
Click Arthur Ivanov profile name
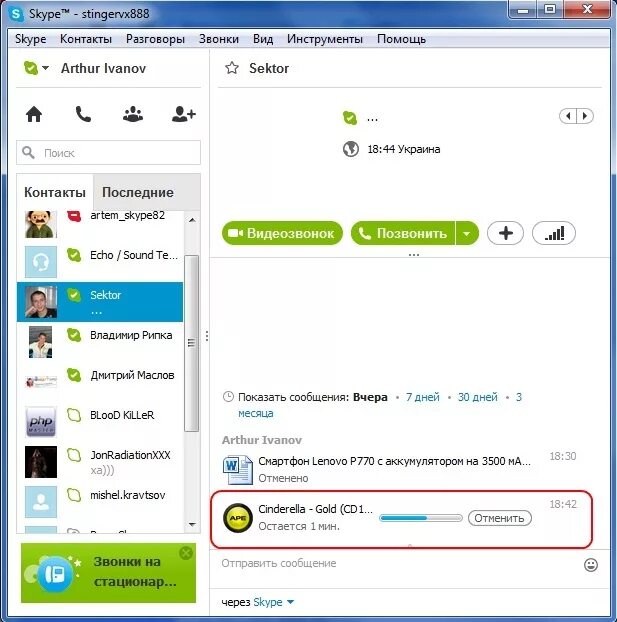click(x=103, y=68)
